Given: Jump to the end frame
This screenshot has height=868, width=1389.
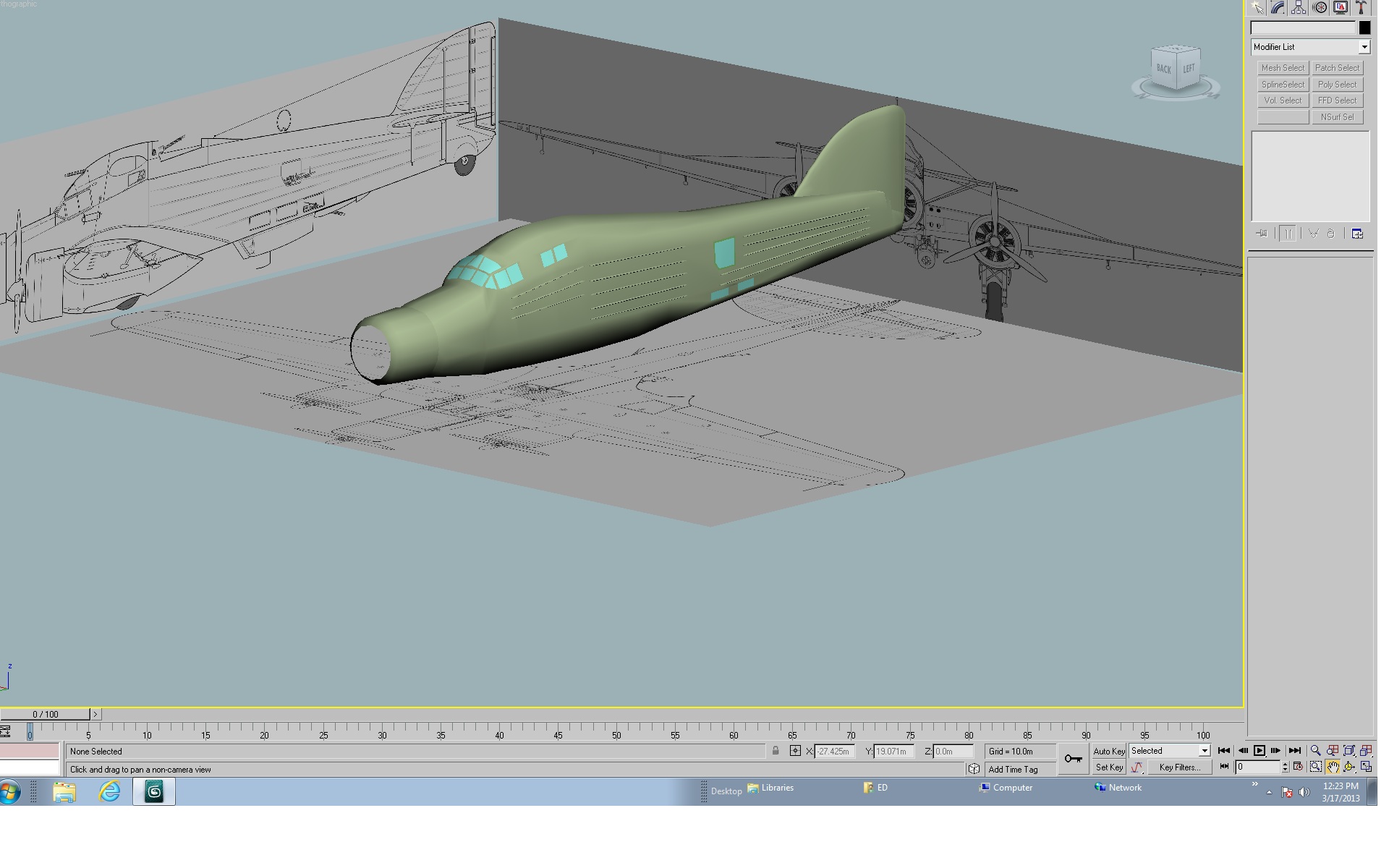Looking at the screenshot, I should (x=1295, y=751).
